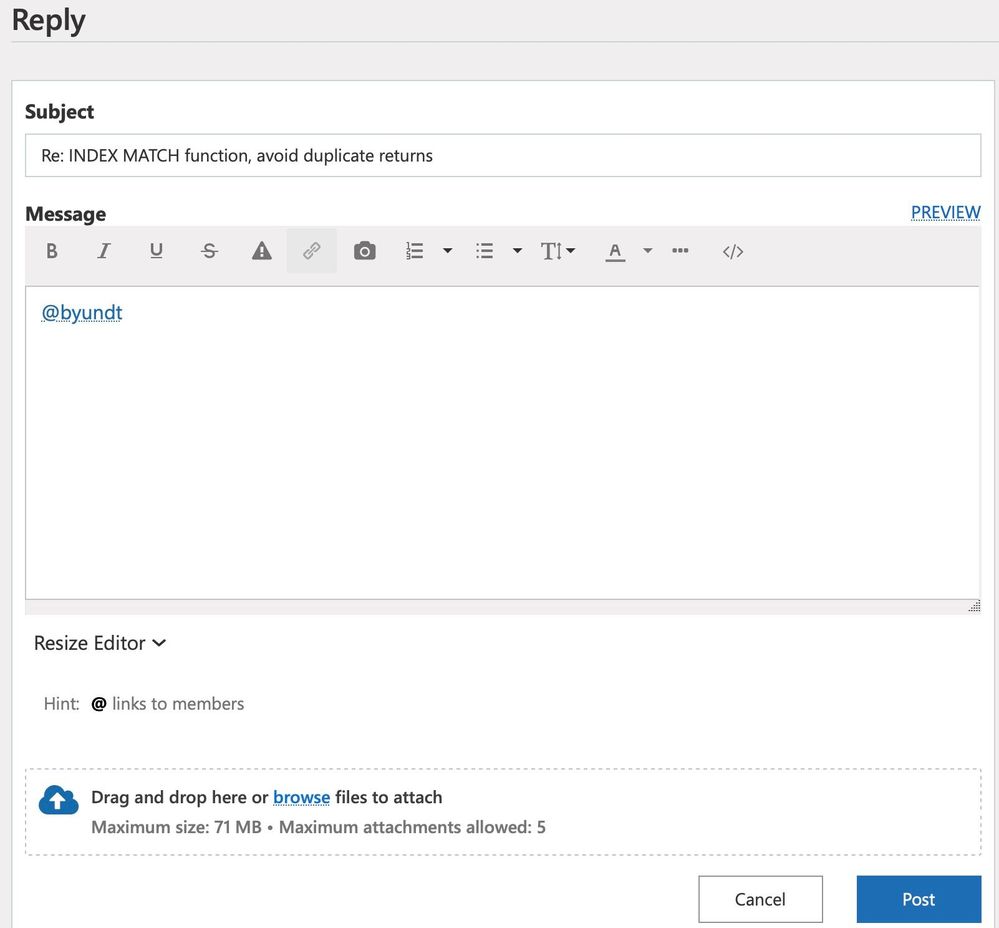The image size is (999, 928).
Task: Expand more toolbar options ellipsis
Action: [680, 251]
